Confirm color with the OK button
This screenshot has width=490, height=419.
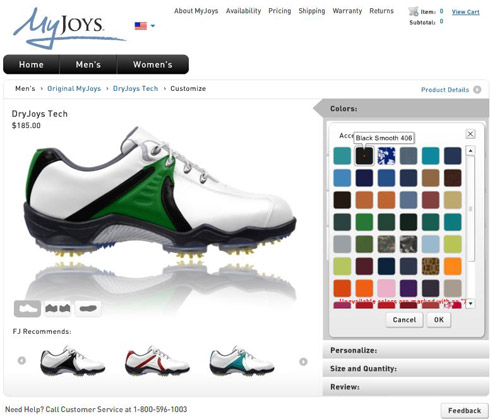[439, 320]
